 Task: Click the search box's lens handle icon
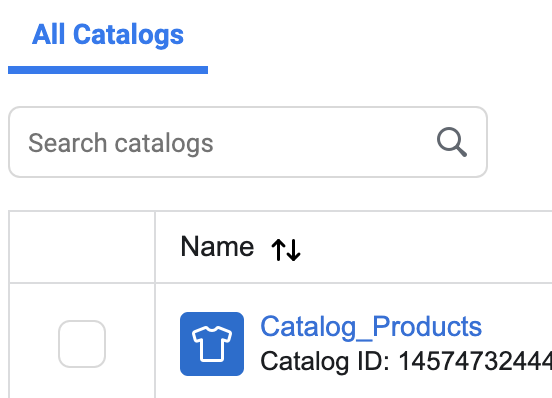tap(460, 150)
